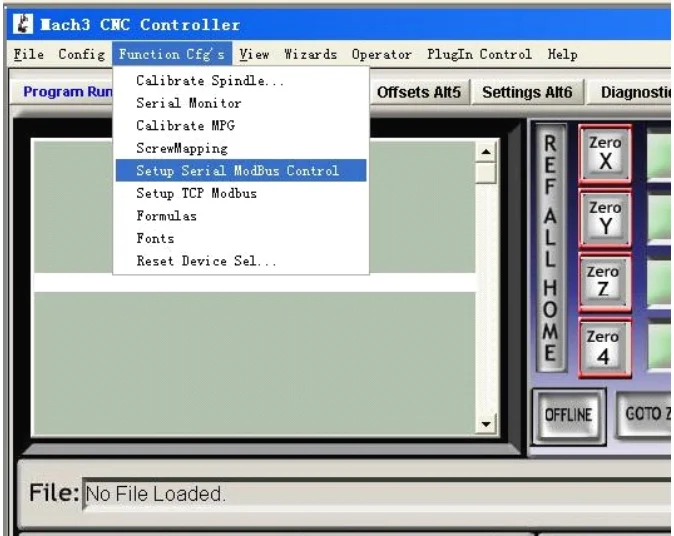This screenshot has width=674, height=536.
Task: Click the Zero Y button
Action: pyautogui.click(x=605, y=218)
